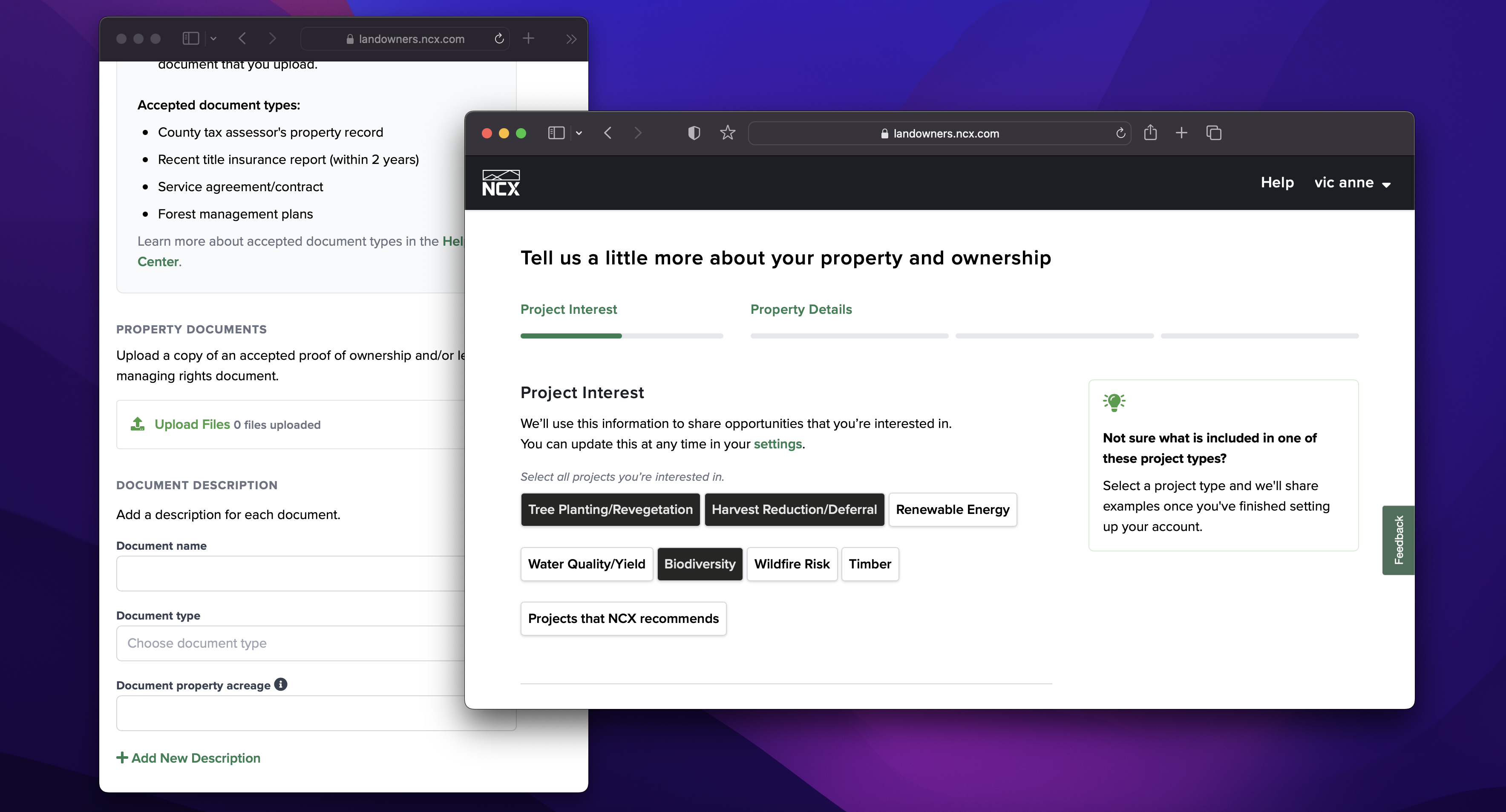1506x812 pixels.
Task: Toggle sidebar in back Safari window
Action: pos(190,39)
